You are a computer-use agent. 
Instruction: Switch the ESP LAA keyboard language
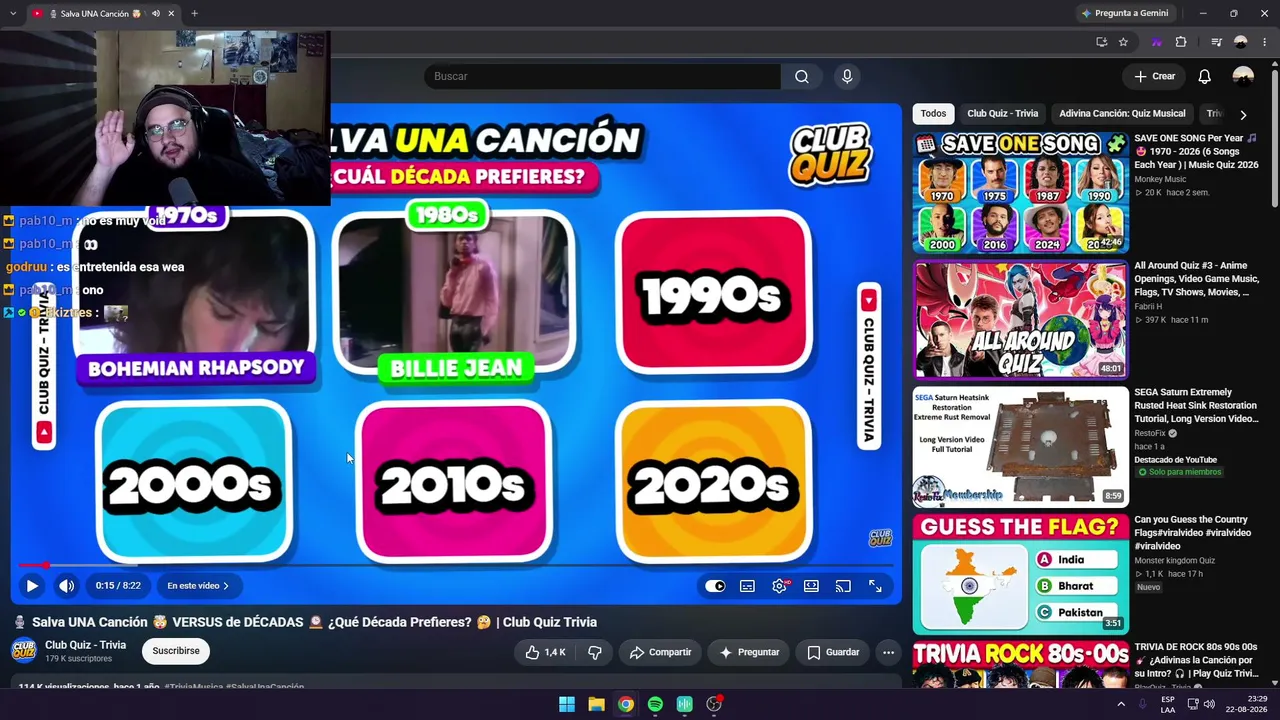(1168, 704)
